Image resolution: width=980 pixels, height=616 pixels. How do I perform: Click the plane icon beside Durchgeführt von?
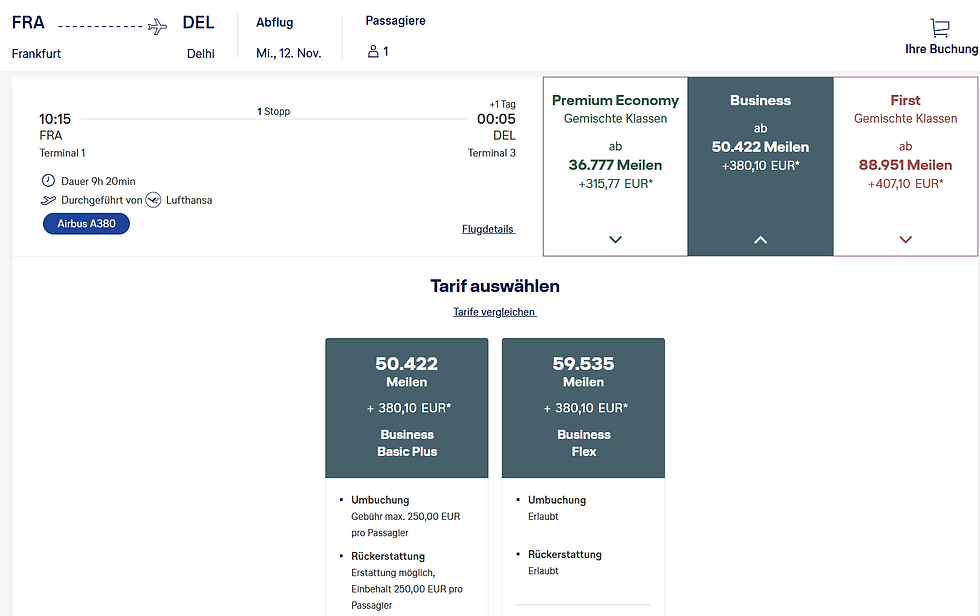(48, 200)
